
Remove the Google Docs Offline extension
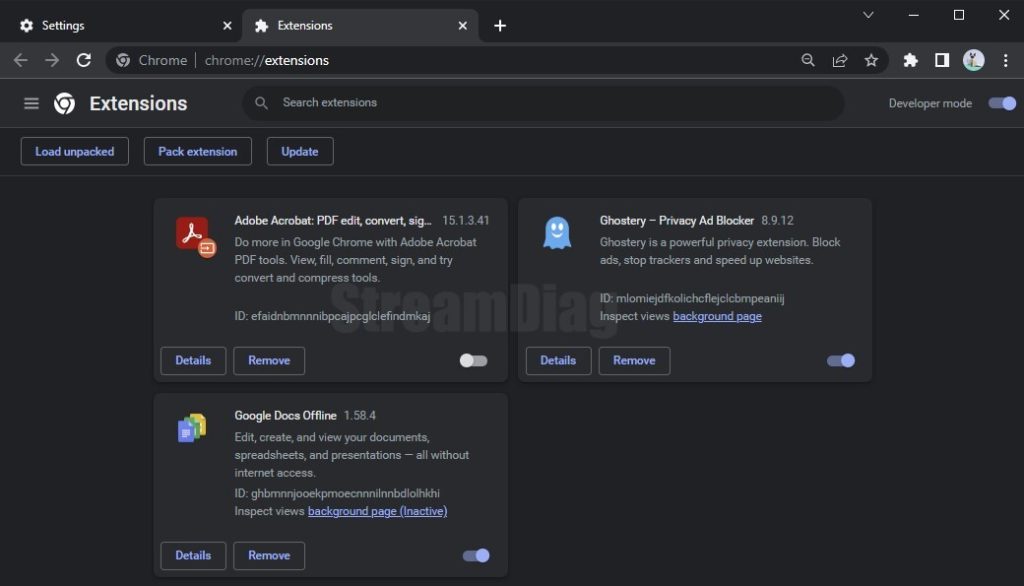(269, 555)
